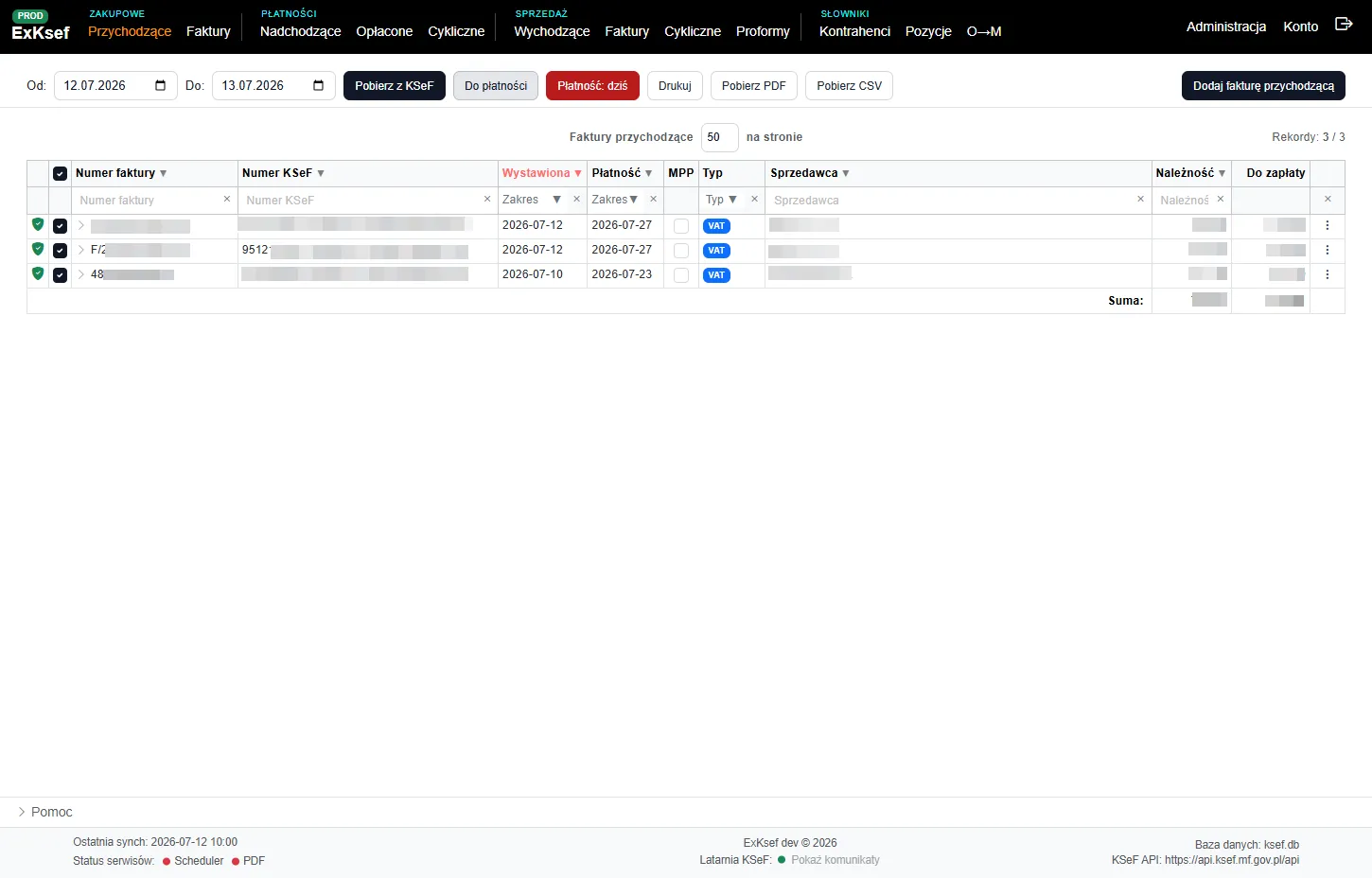Click Drukuj button

click(675, 85)
